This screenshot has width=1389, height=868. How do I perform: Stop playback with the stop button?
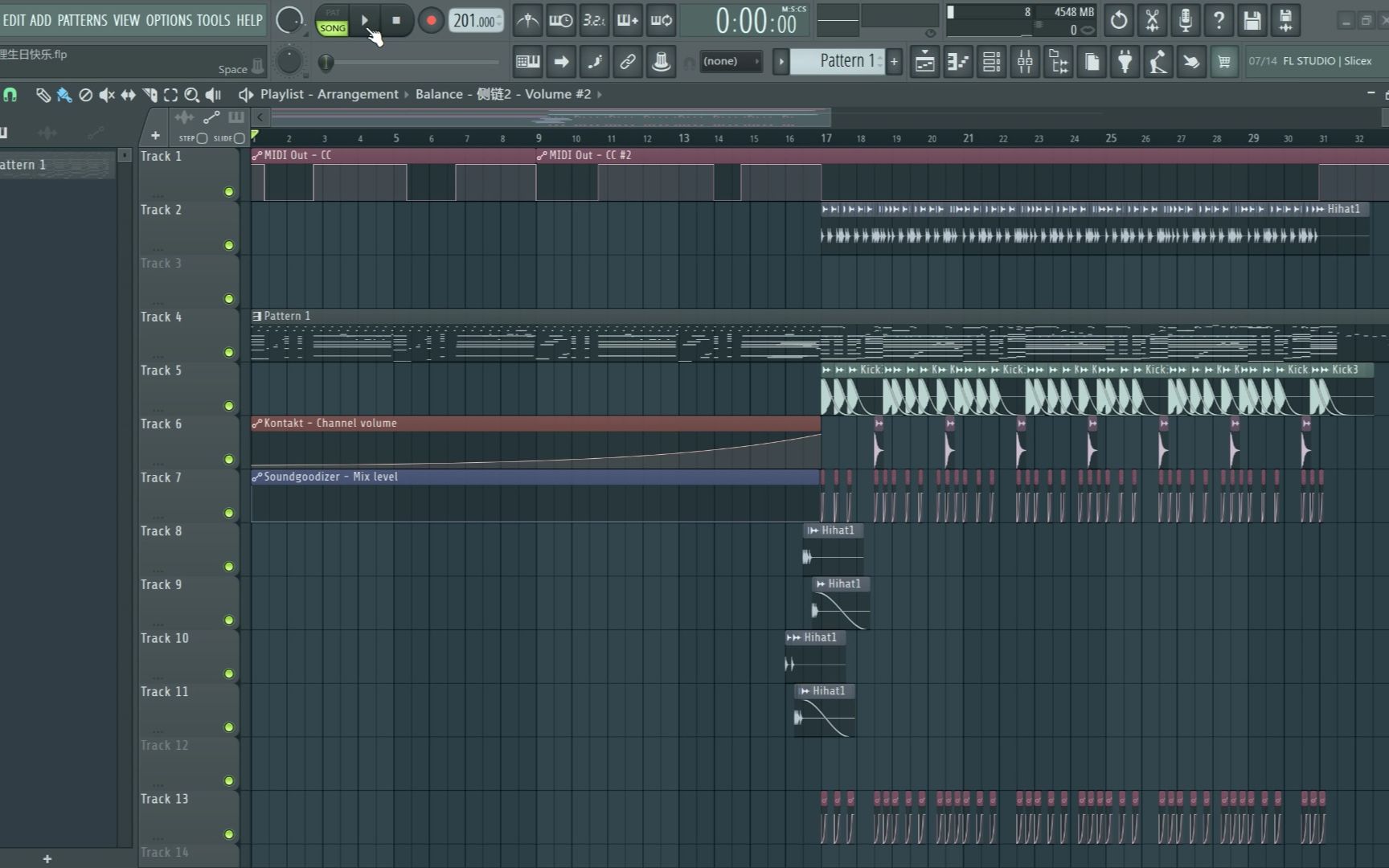396,20
